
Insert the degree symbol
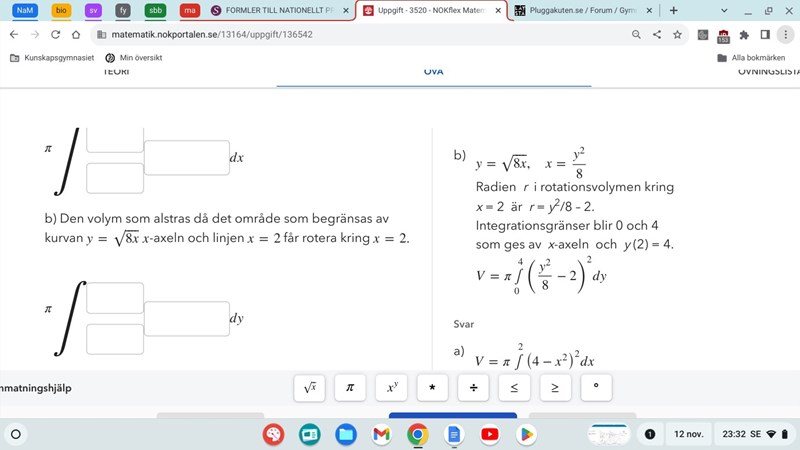tap(596, 387)
